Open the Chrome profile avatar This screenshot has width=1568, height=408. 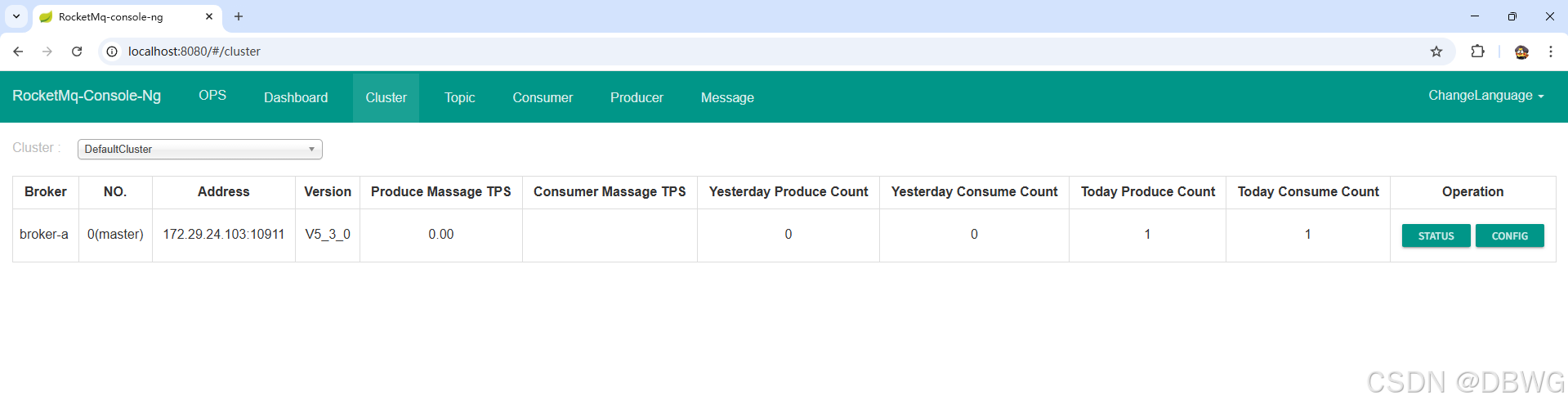(x=1521, y=52)
